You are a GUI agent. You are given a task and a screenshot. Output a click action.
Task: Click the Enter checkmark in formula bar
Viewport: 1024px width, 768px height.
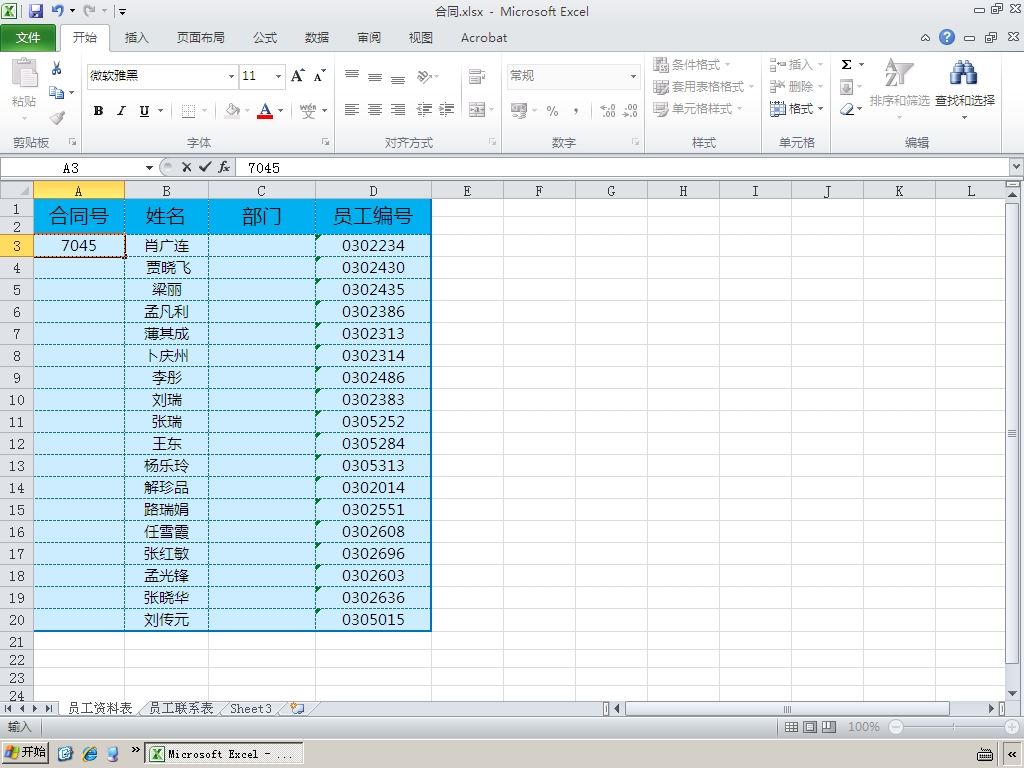[205, 167]
